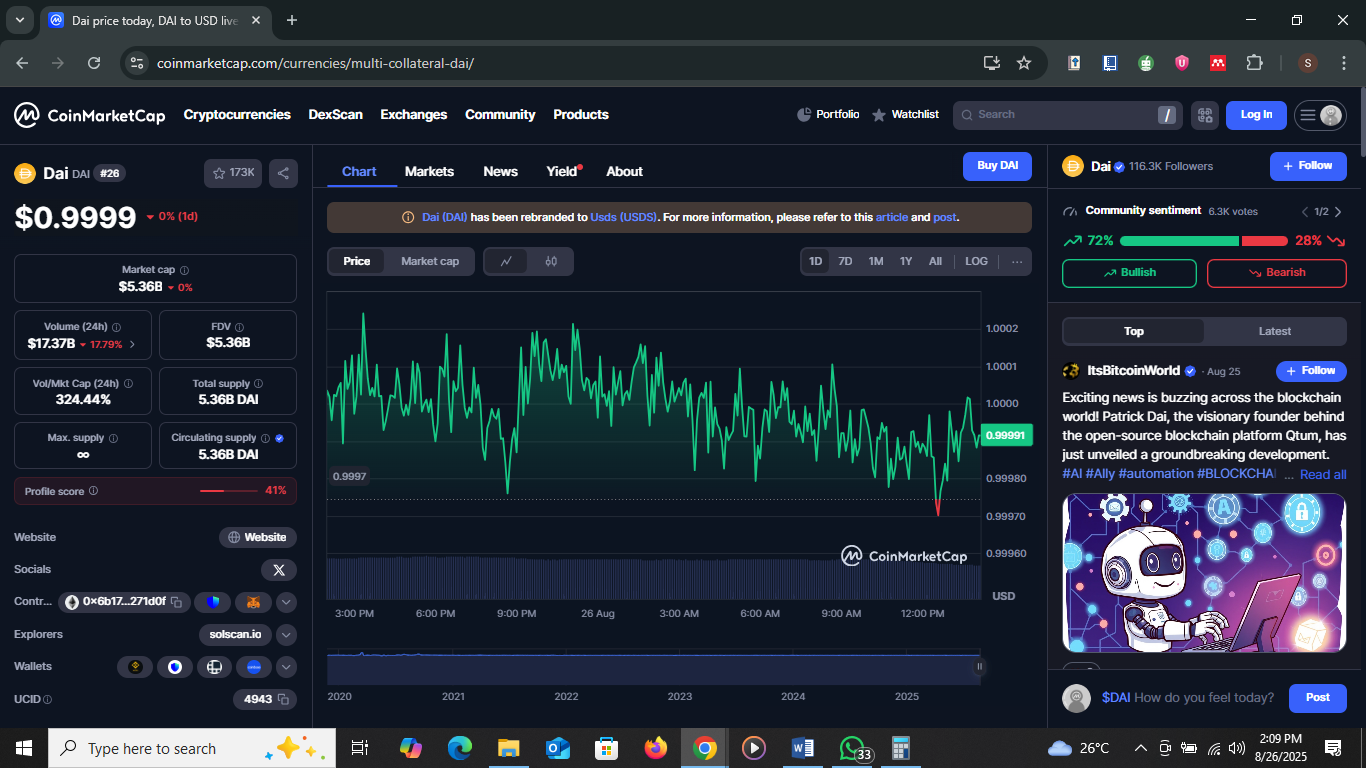Screen dimensions: 1366x768
Task: Open the Markets tab
Action: (x=429, y=171)
